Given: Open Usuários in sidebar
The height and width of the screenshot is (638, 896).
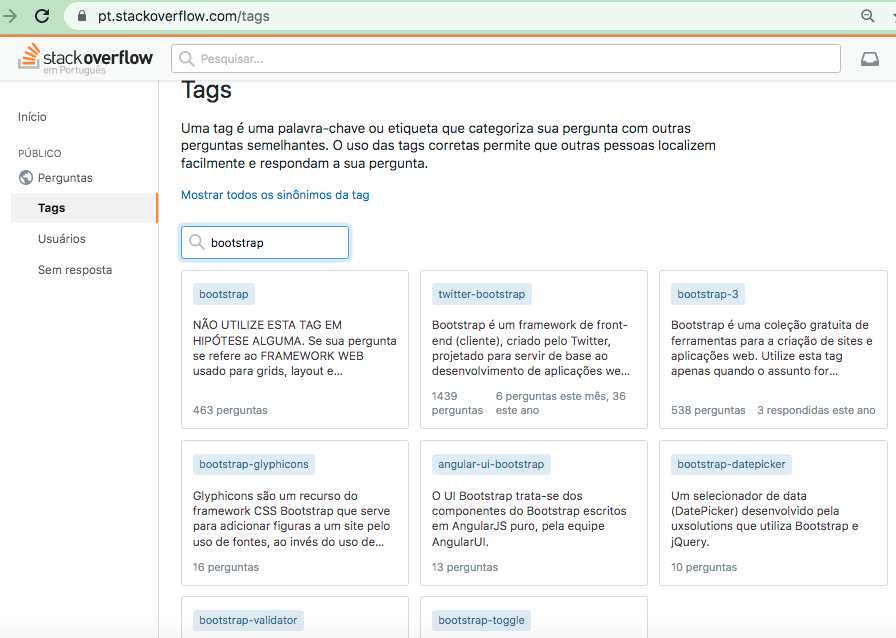Looking at the screenshot, I should coord(62,239).
